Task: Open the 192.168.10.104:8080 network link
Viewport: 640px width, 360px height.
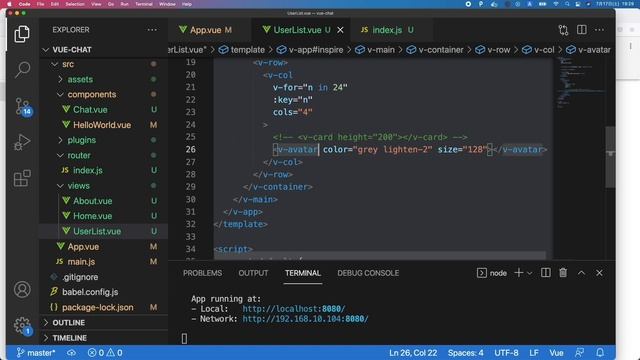Action: pos(305,319)
